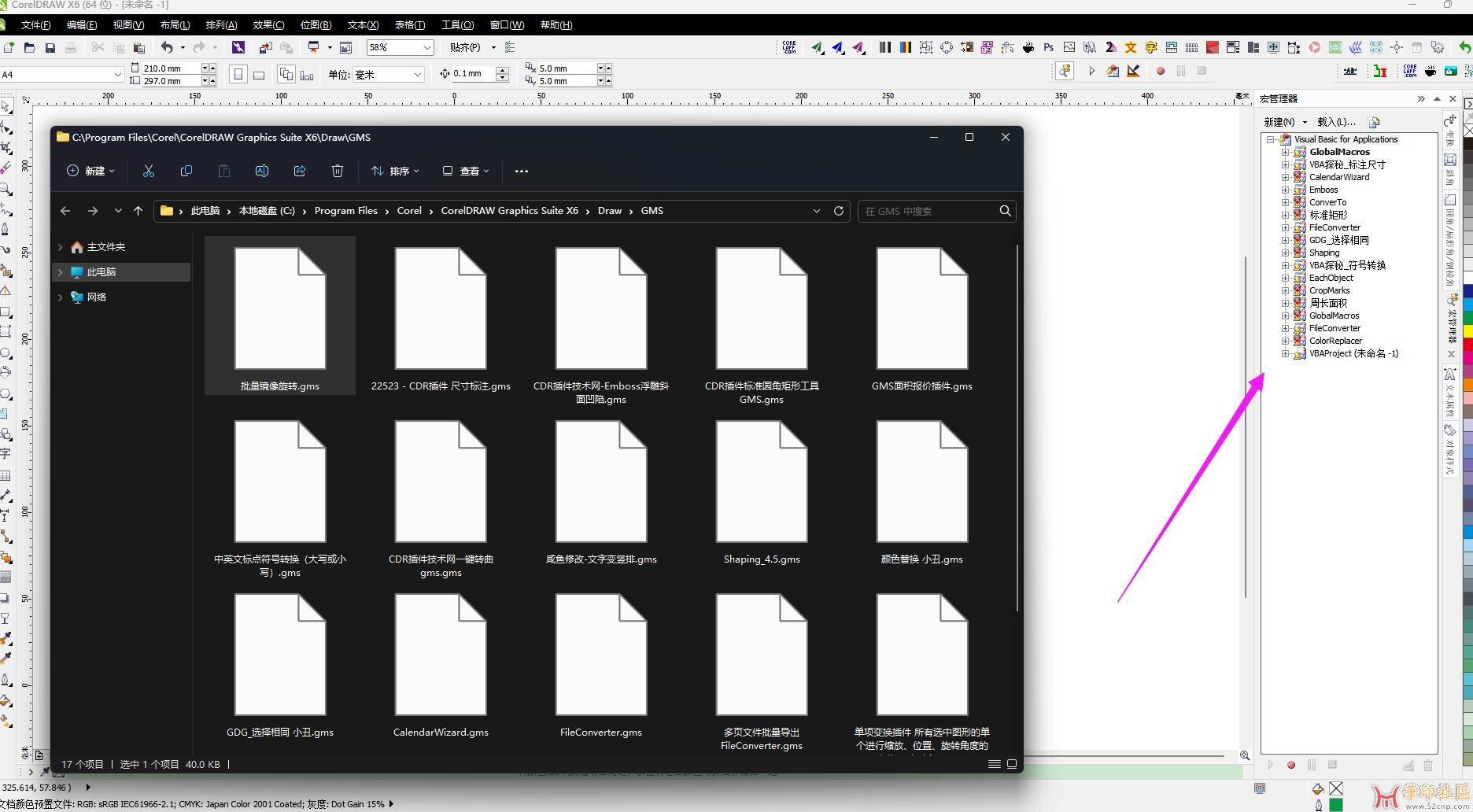
Task: Open the 查看 (View) dropdown in Explorer
Action: point(466,171)
